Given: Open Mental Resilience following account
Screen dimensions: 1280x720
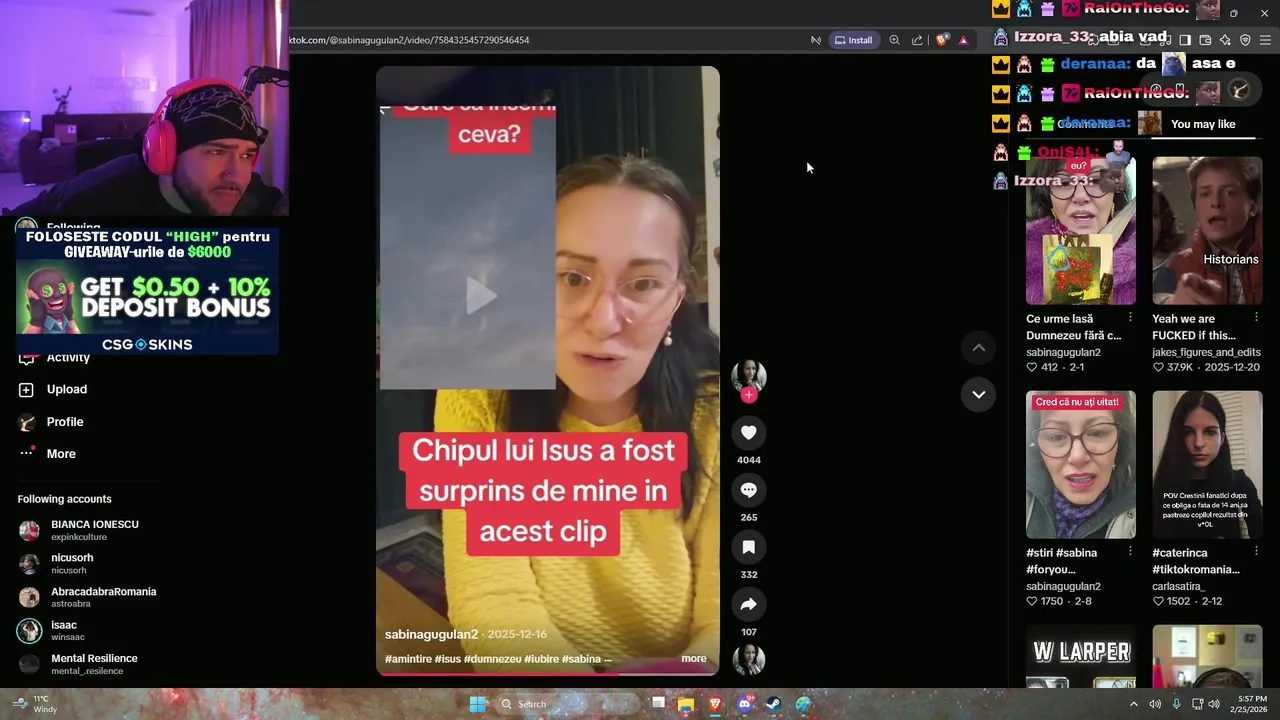Looking at the screenshot, I should pos(94,664).
